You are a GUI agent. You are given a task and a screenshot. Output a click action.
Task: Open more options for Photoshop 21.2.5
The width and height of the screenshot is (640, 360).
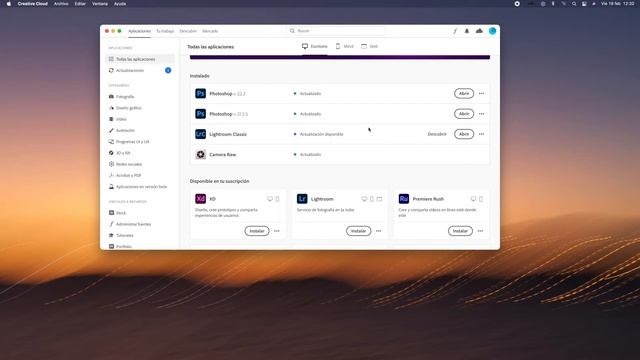pyautogui.click(x=482, y=114)
